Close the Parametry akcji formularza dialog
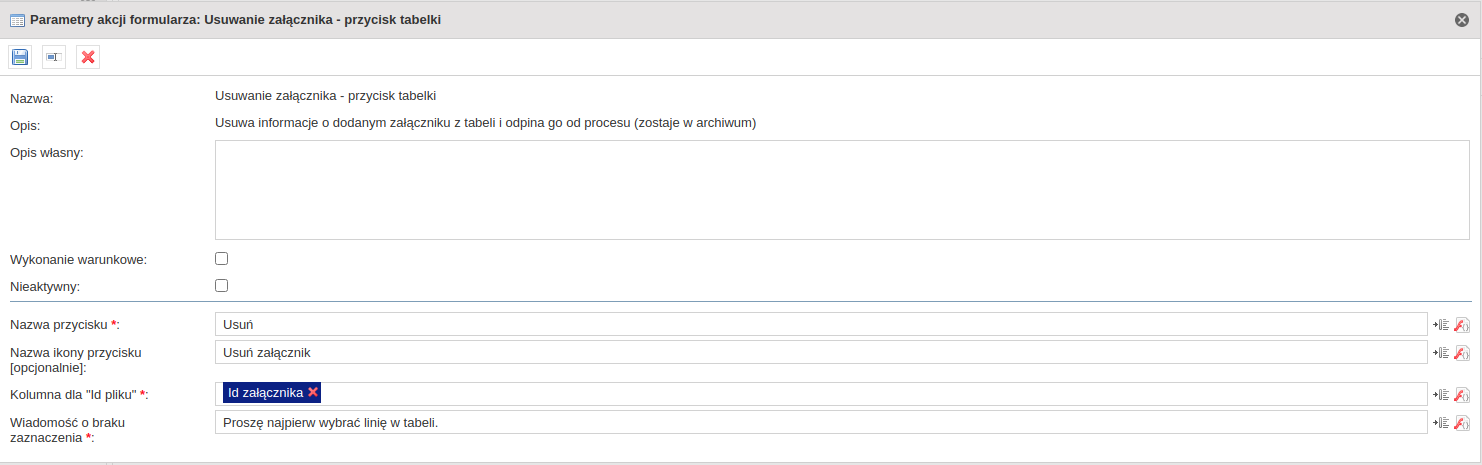The height and width of the screenshot is (465, 1482). point(1461,20)
